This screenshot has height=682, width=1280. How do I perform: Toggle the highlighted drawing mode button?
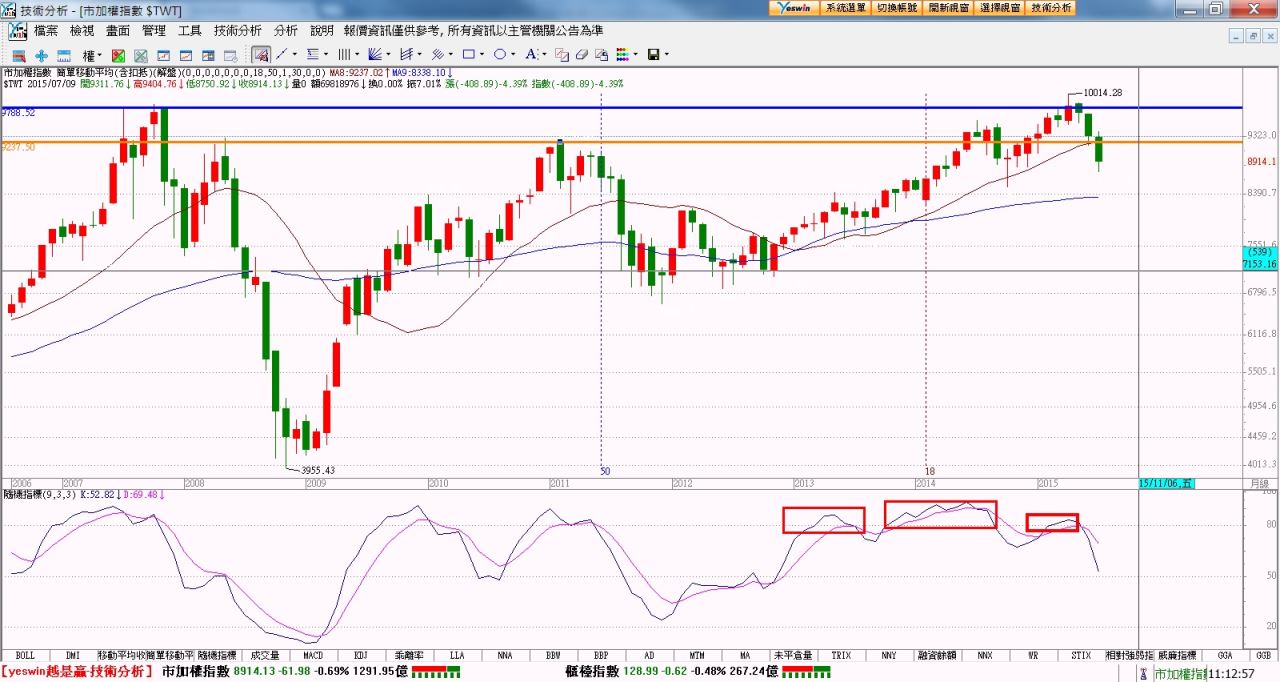point(260,54)
